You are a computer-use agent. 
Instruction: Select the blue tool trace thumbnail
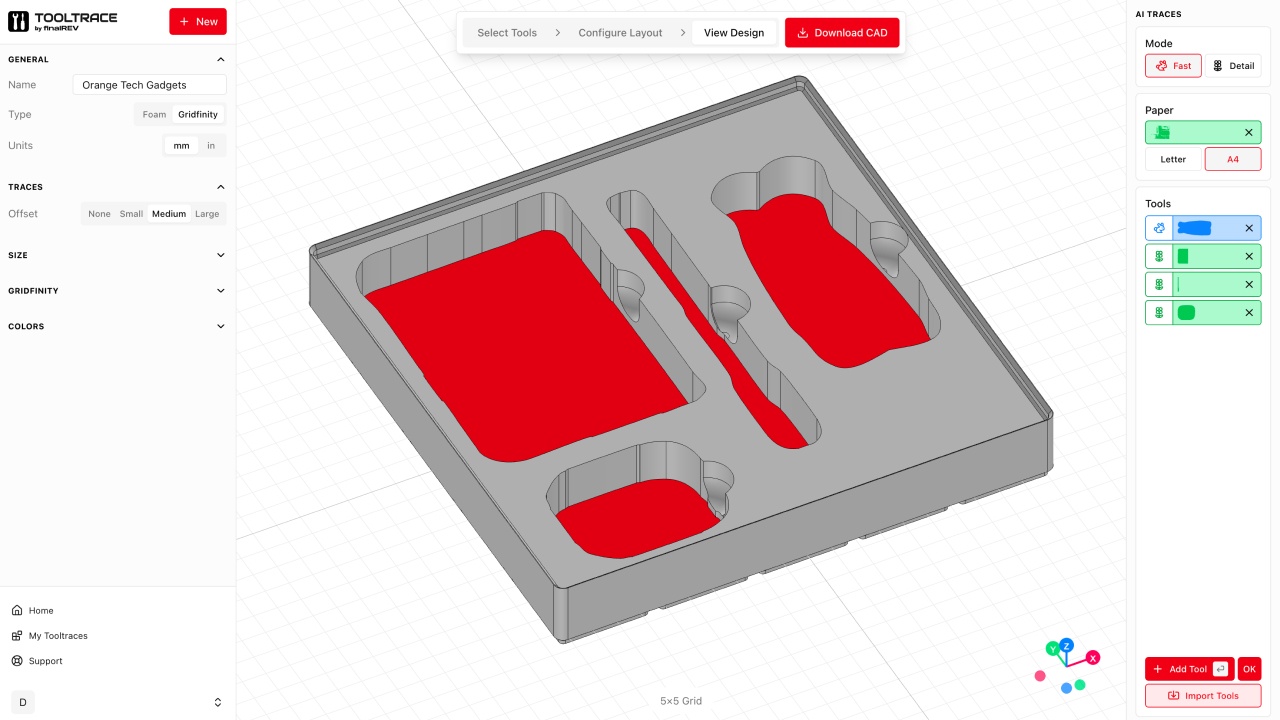[1194, 228]
